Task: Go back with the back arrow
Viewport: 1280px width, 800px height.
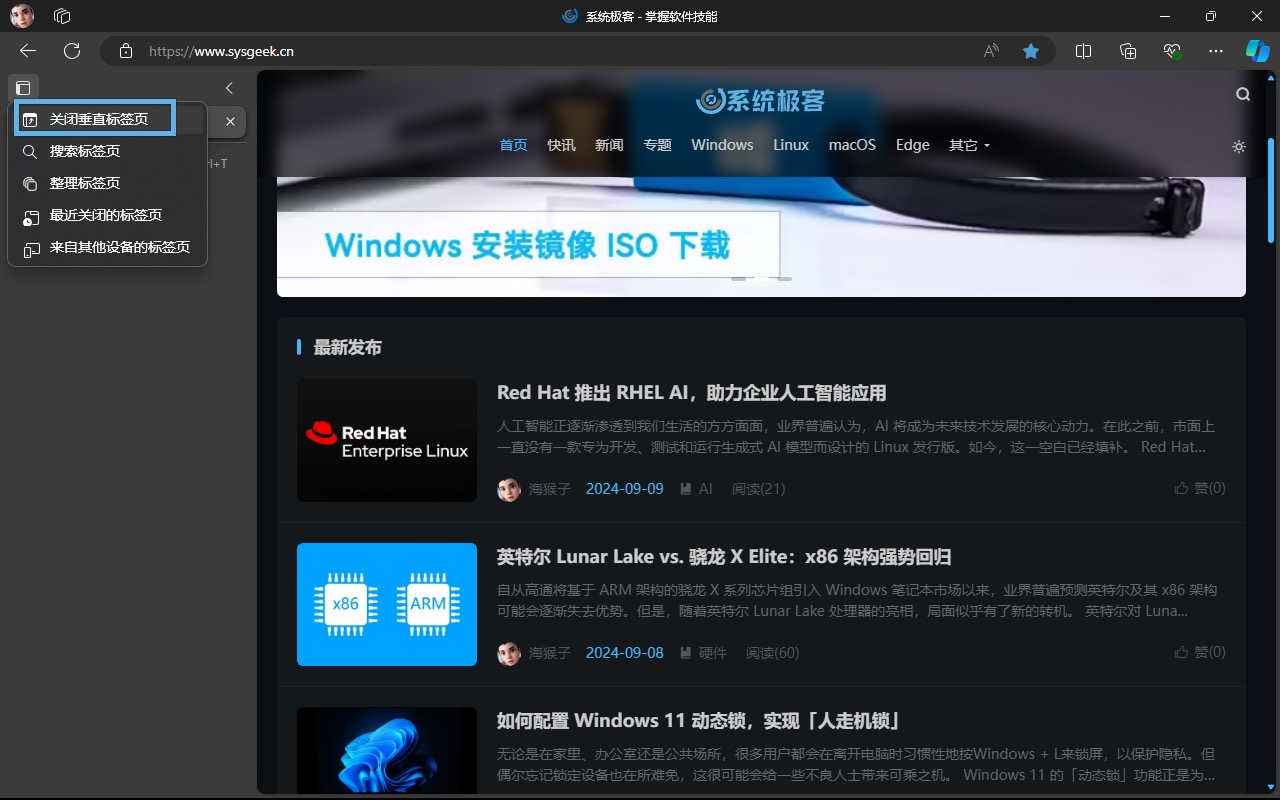Action: tap(28, 51)
